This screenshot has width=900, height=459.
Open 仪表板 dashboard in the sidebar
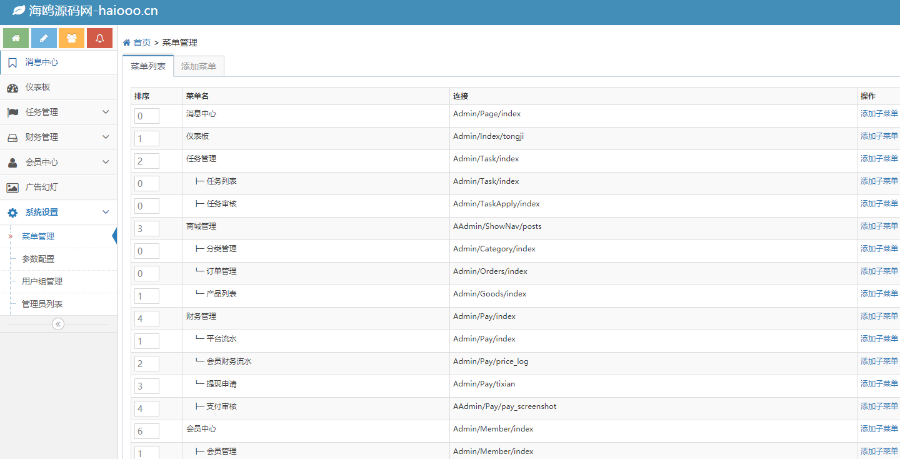[38, 87]
